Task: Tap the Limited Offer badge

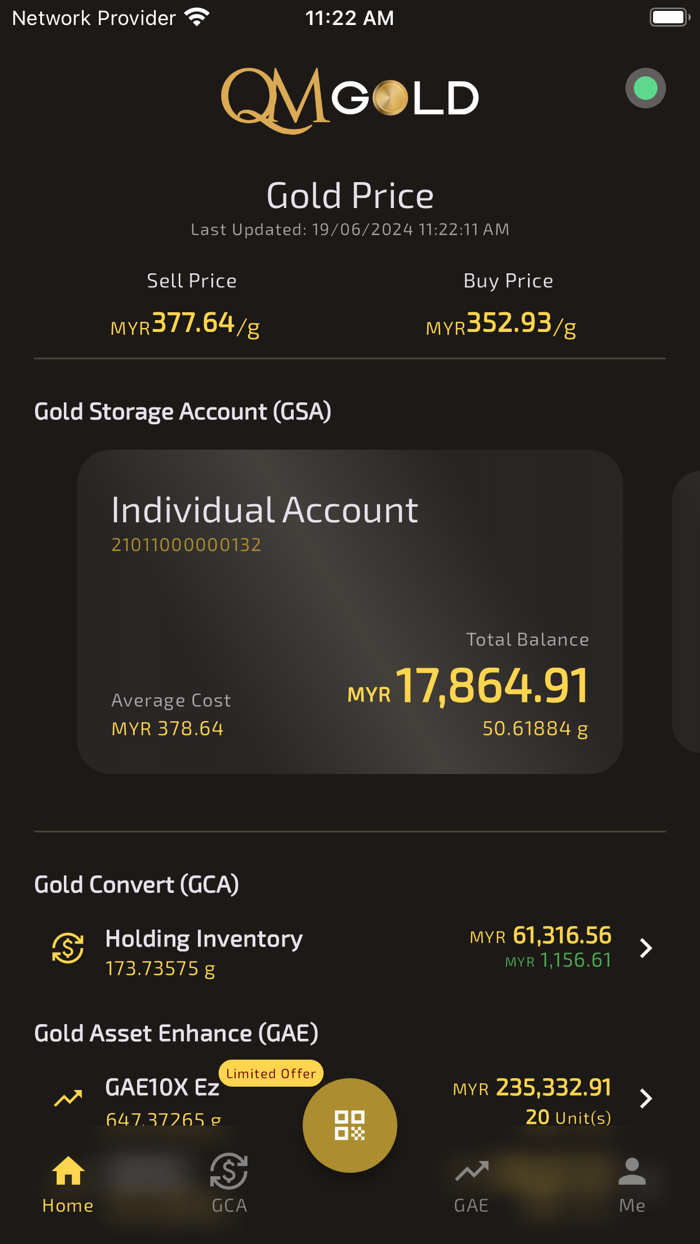Action: pyautogui.click(x=271, y=1073)
